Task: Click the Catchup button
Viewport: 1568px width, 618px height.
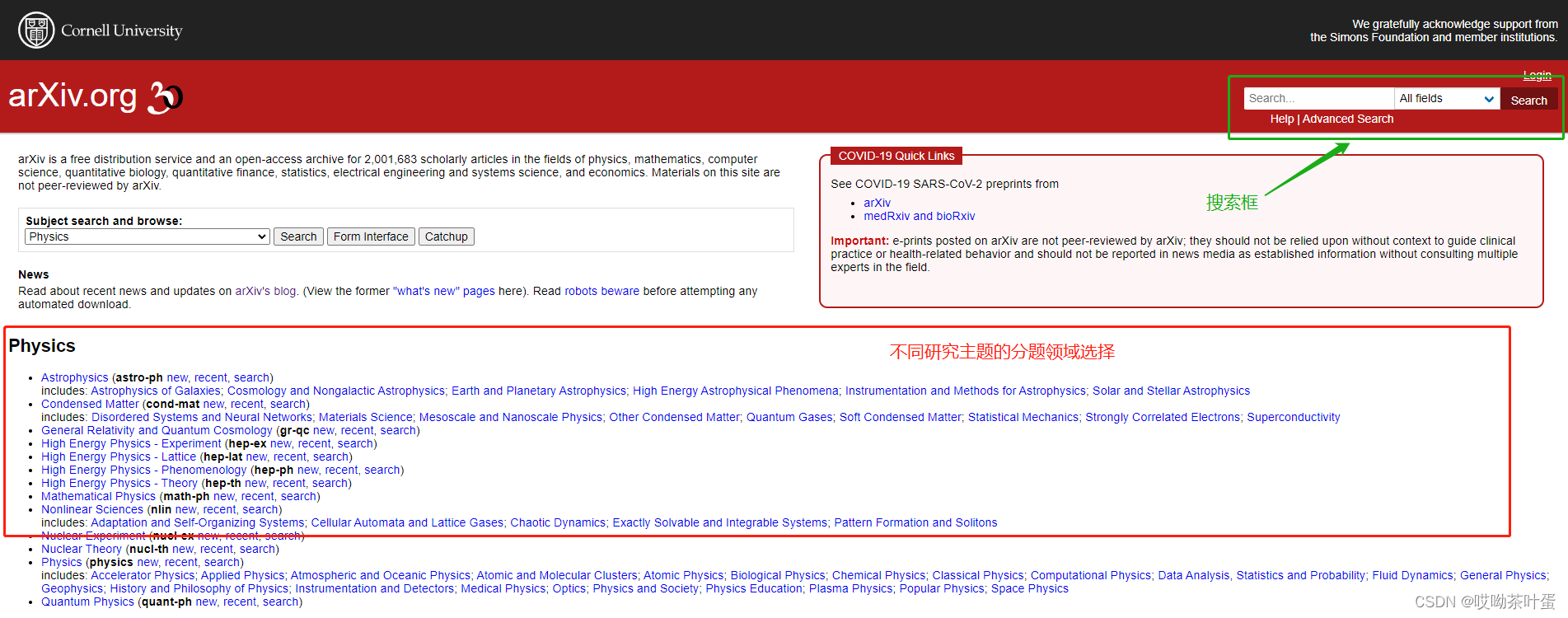Action: [446, 236]
